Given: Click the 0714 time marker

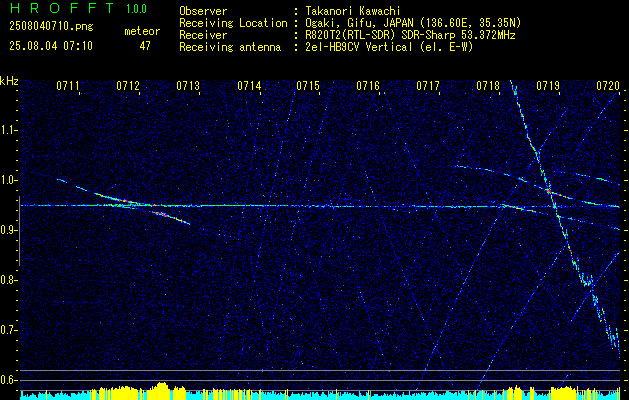Looking at the screenshot, I should click(x=249, y=85).
